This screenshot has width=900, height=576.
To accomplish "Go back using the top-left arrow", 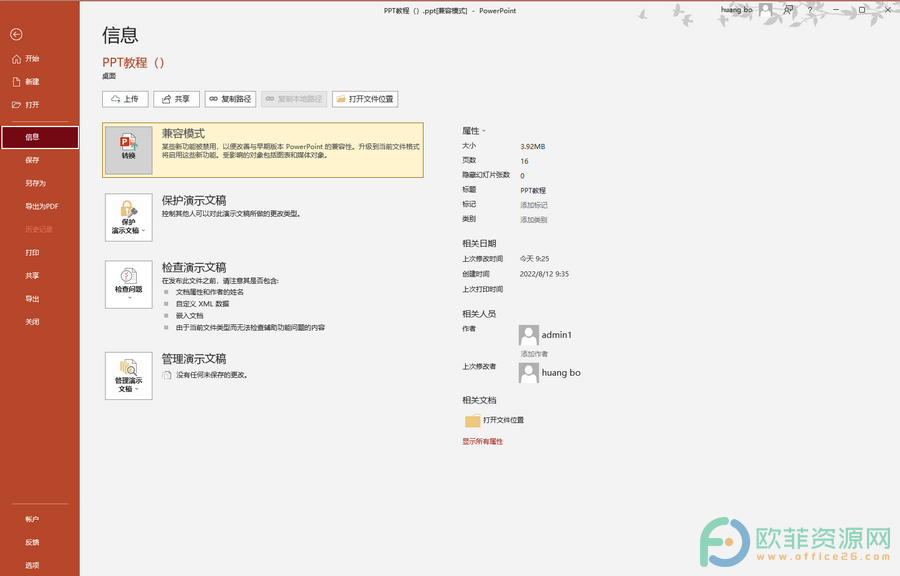I will (16, 34).
